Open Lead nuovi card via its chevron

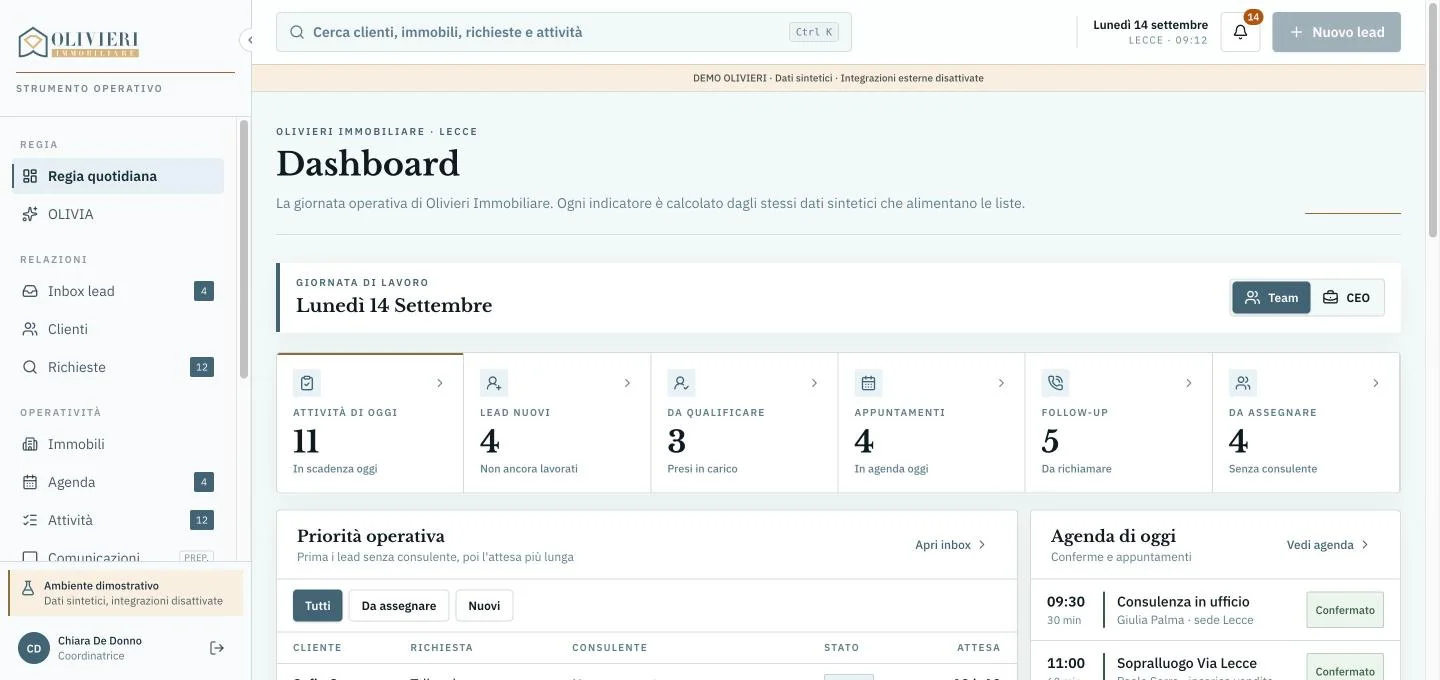627,383
